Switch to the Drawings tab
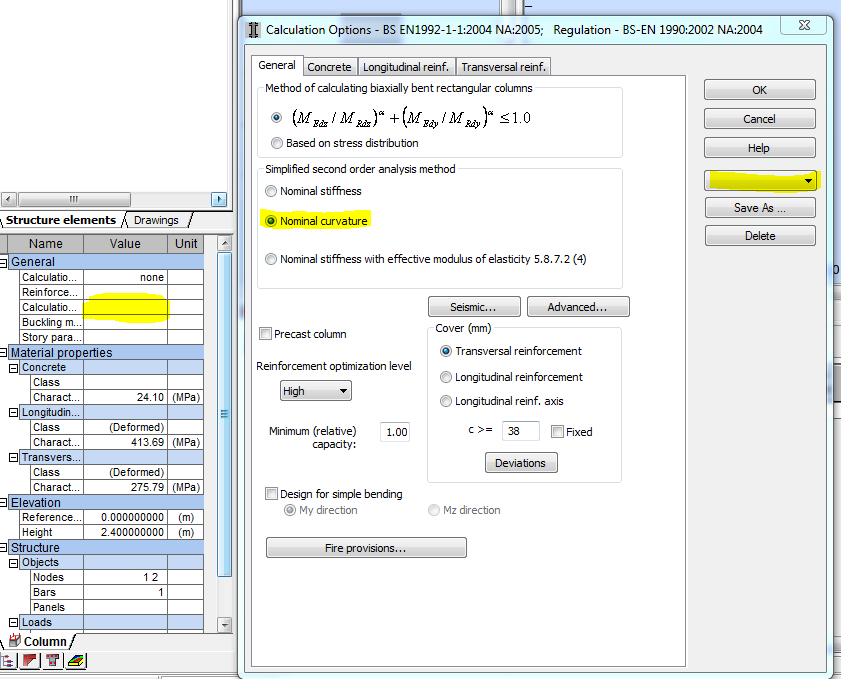This screenshot has width=841, height=679. (x=156, y=220)
